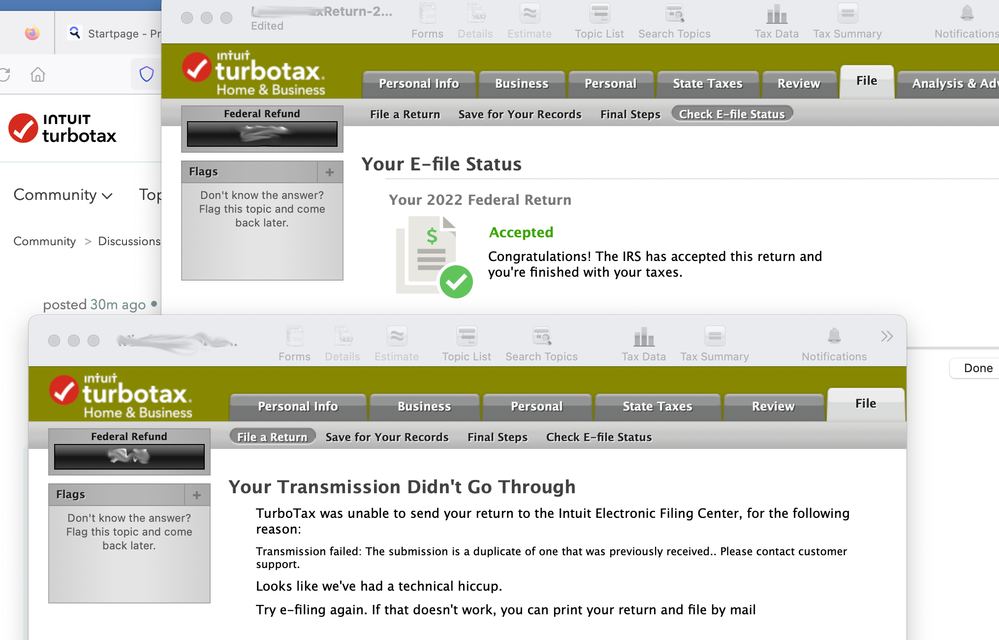The width and height of the screenshot is (999, 640).
Task: Open Details in the front TurboTax window toolbar
Action: [342, 344]
